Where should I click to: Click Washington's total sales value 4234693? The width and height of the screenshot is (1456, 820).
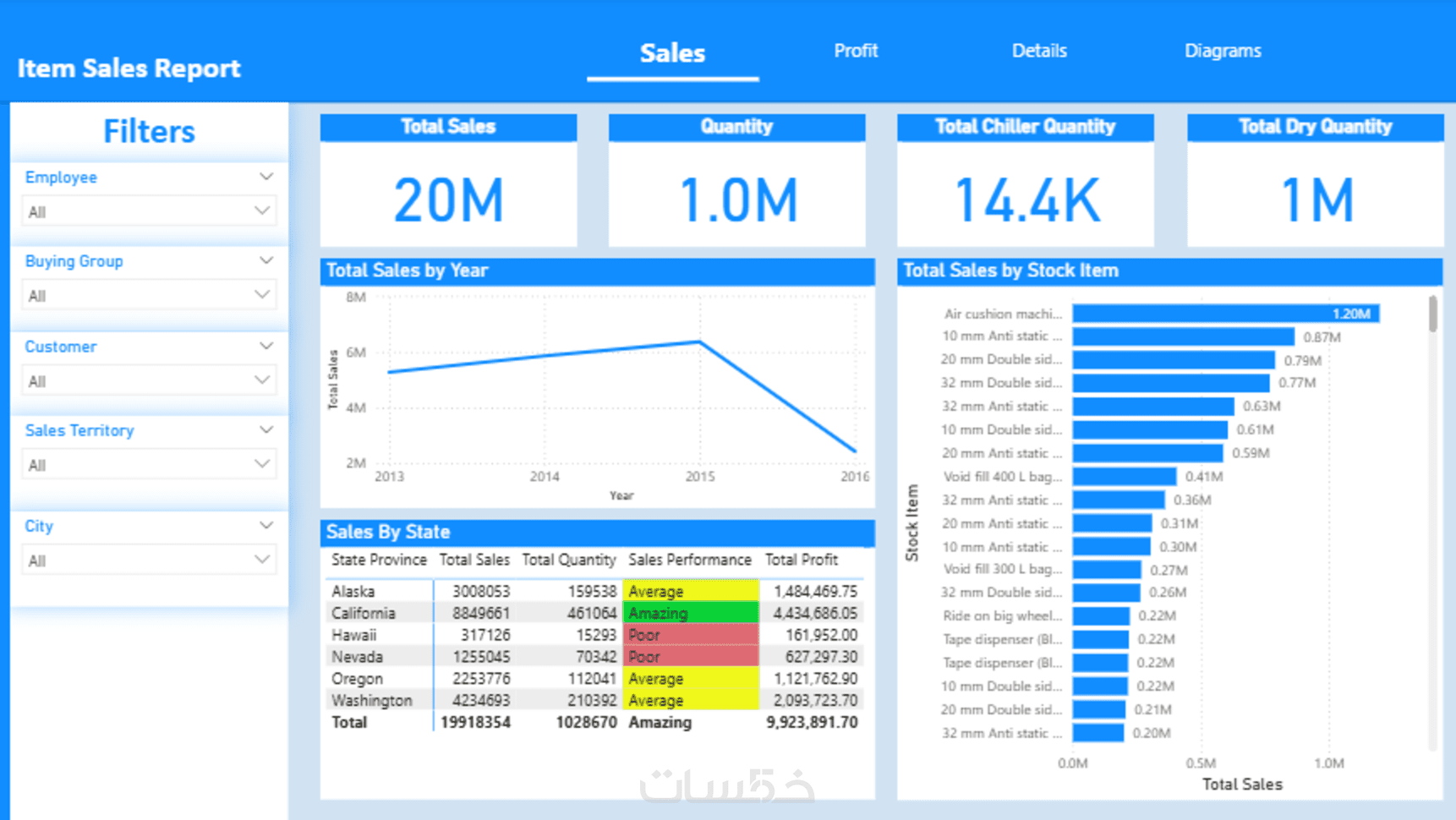(481, 700)
